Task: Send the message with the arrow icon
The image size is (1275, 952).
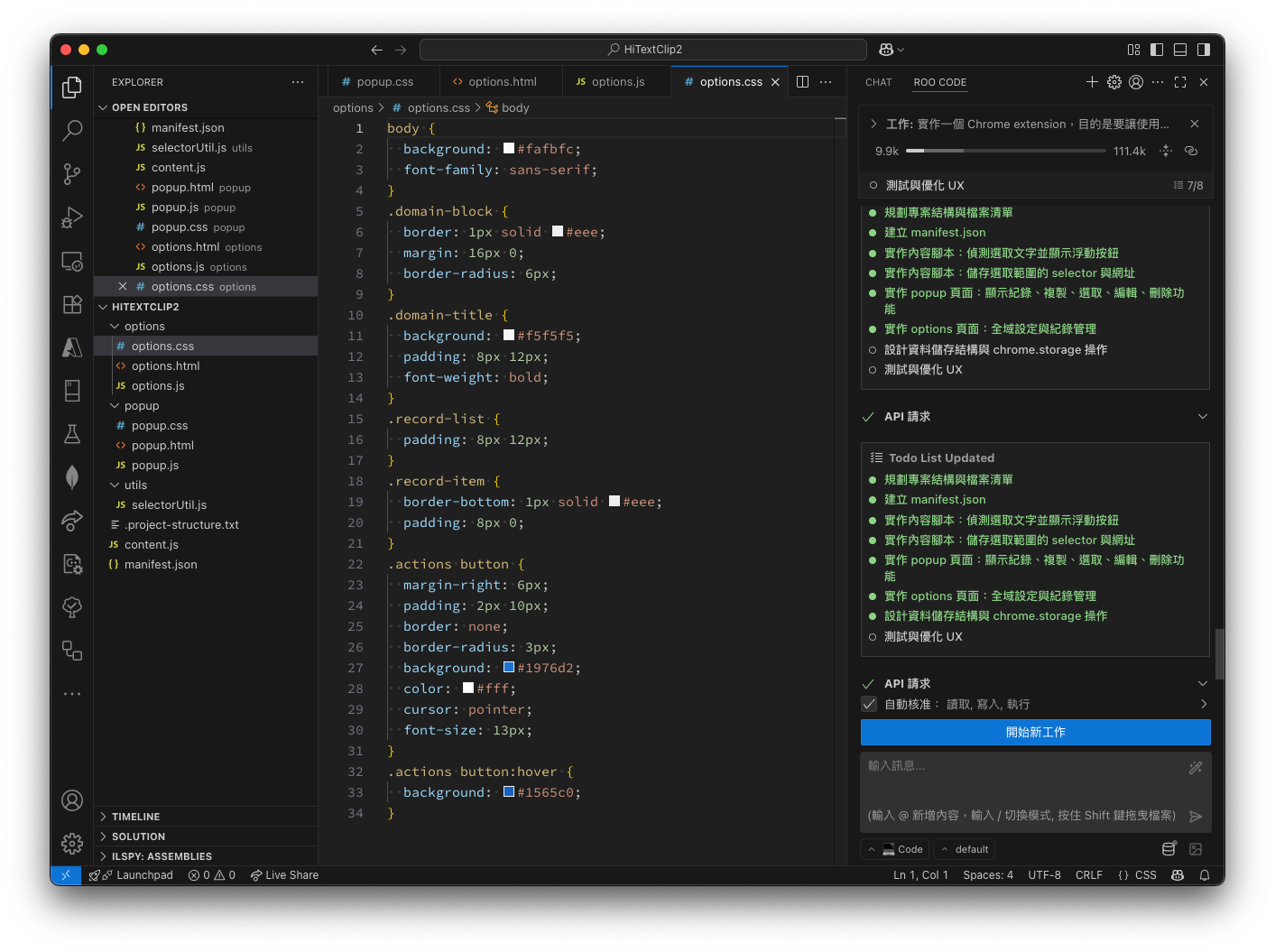Action: [1196, 817]
